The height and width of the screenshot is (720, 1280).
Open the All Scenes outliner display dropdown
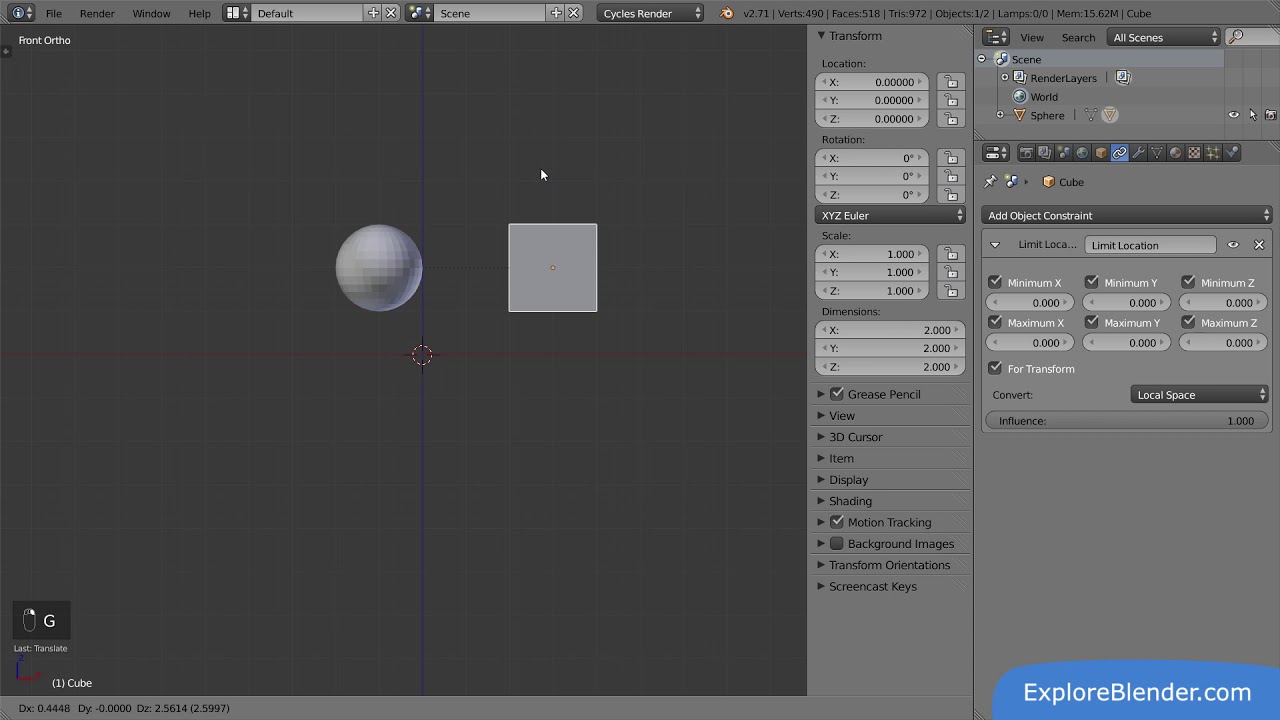point(1164,37)
